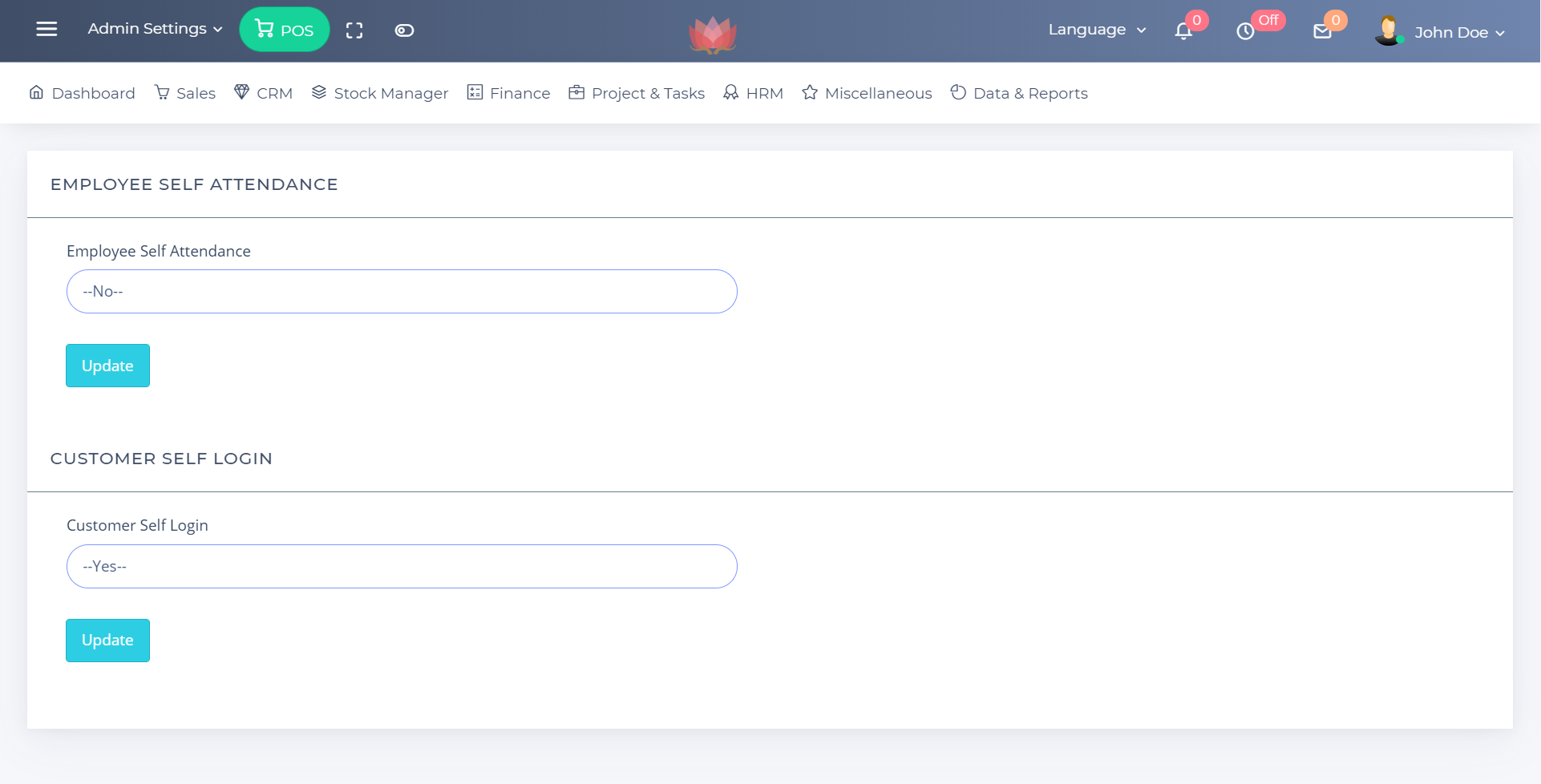
Task: Expand the Admin Settings dropdown
Action: pyautogui.click(x=155, y=29)
